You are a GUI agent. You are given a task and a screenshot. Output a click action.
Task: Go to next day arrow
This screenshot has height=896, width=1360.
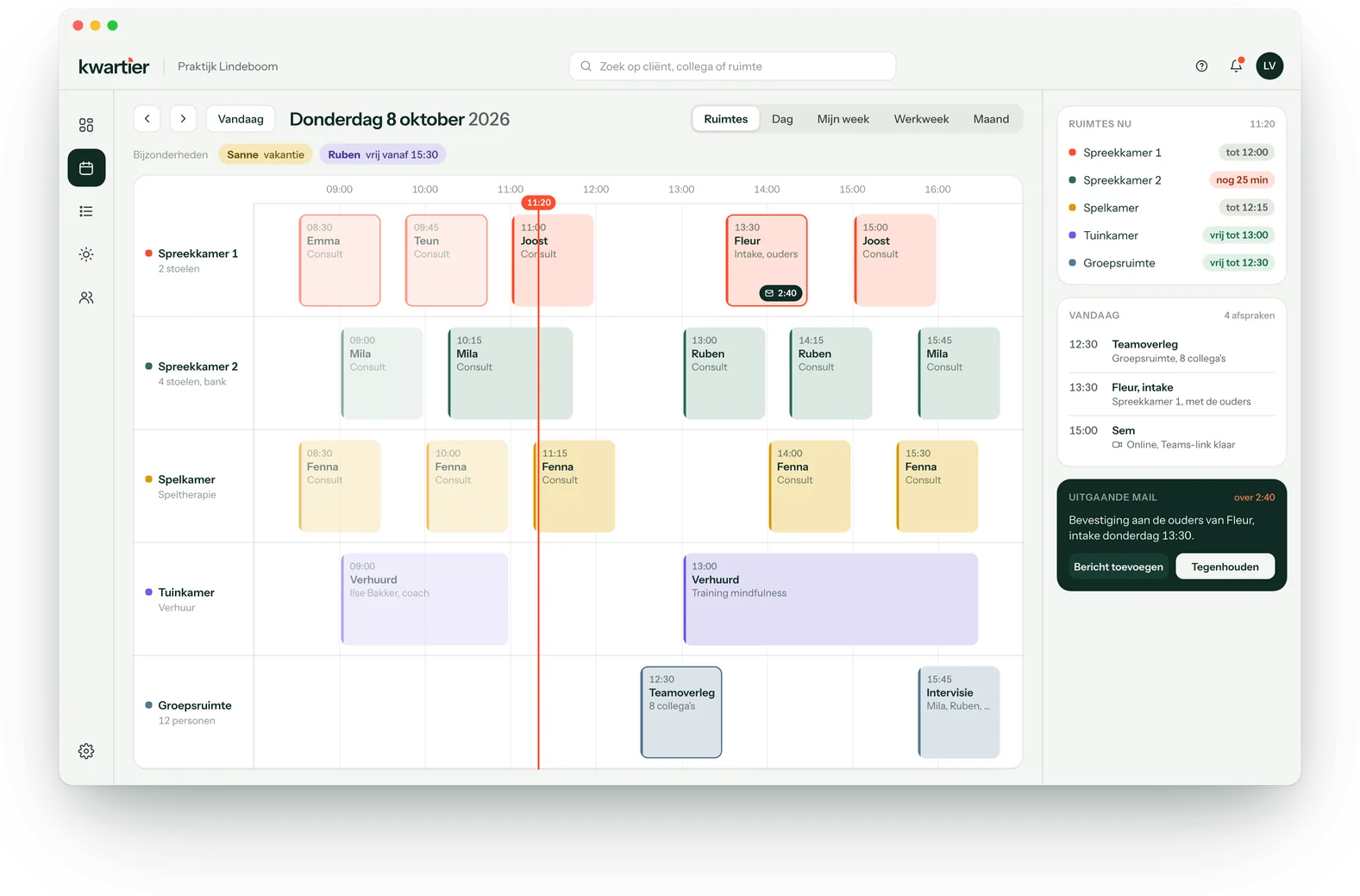click(183, 119)
